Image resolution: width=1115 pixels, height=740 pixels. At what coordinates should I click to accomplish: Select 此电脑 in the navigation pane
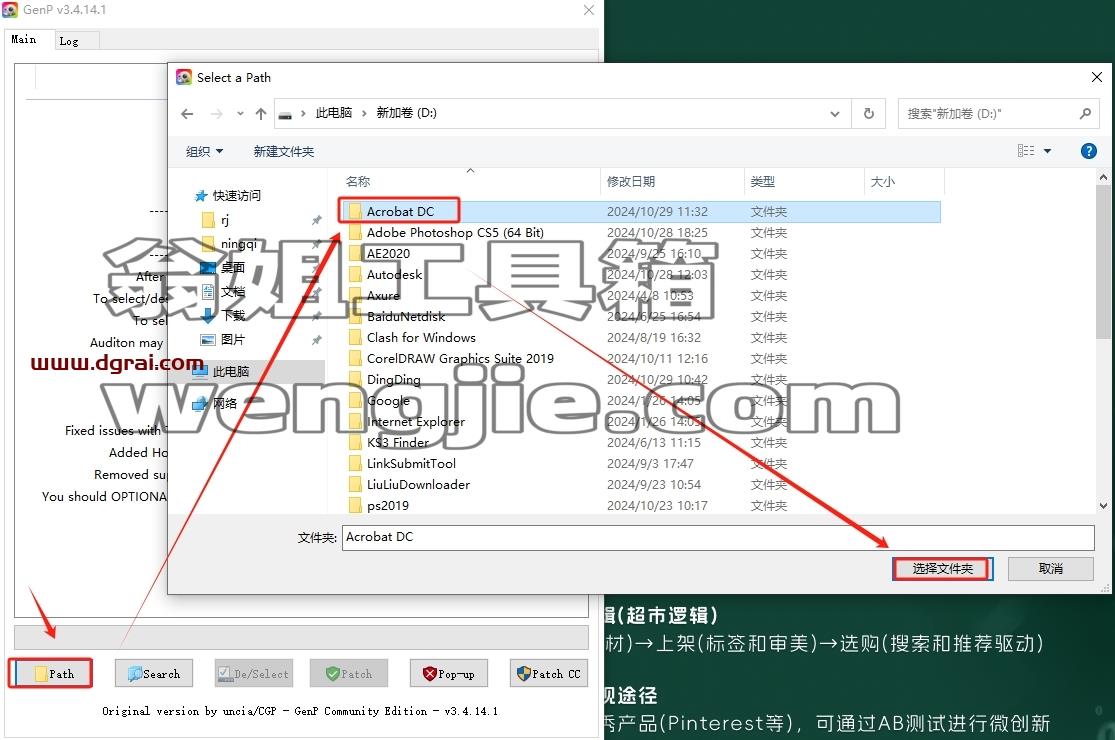(x=231, y=371)
